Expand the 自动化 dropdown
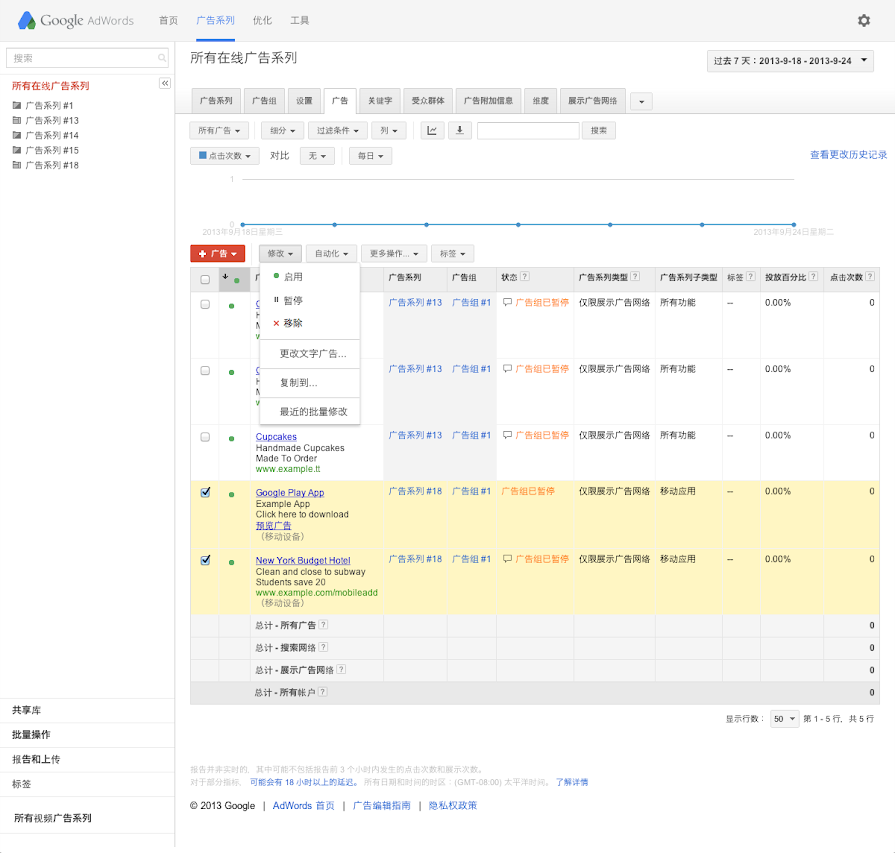Image resolution: width=895 pixels, height=853 pixels. coord(331,254)
